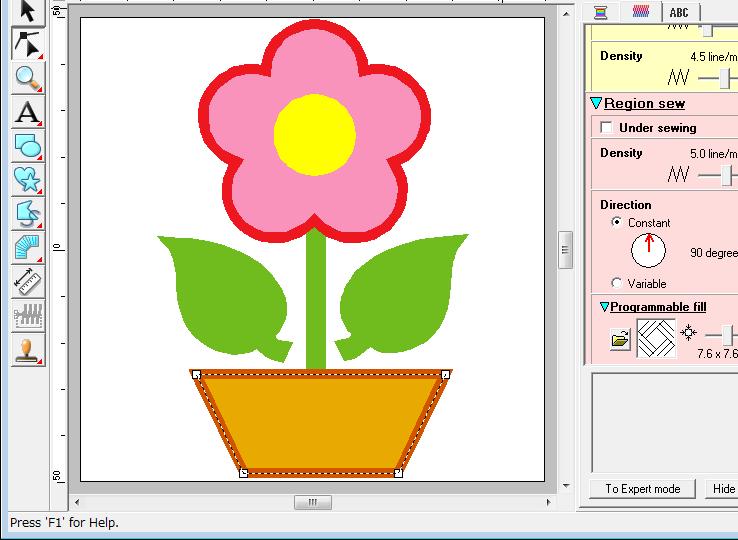Pick the rectangle and ellipse shapes tool
The image size is (738, 540).
click(x=28, y=145)
